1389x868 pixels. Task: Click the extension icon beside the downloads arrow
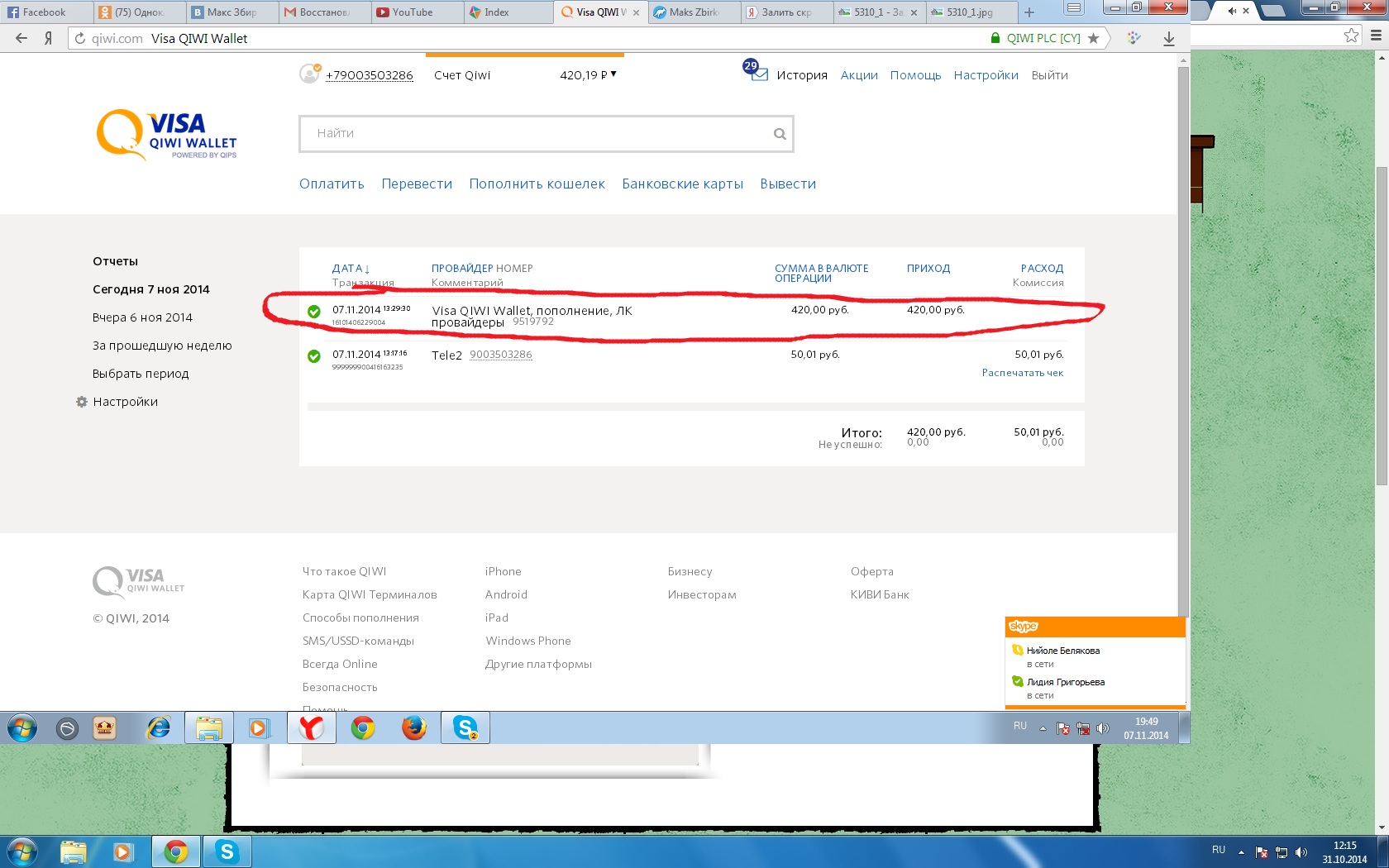1134,38
